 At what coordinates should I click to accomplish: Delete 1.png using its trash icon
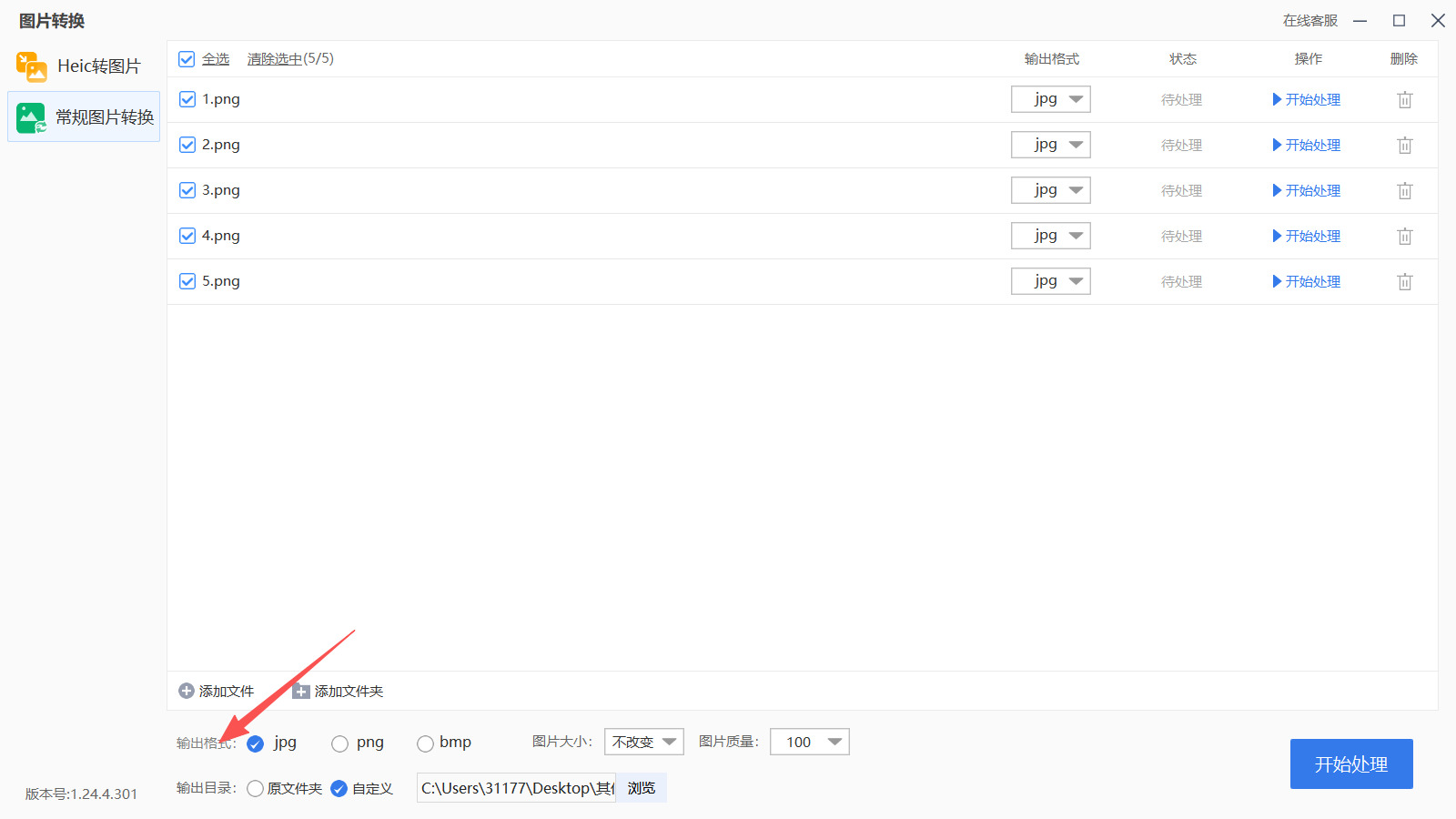1405,100
